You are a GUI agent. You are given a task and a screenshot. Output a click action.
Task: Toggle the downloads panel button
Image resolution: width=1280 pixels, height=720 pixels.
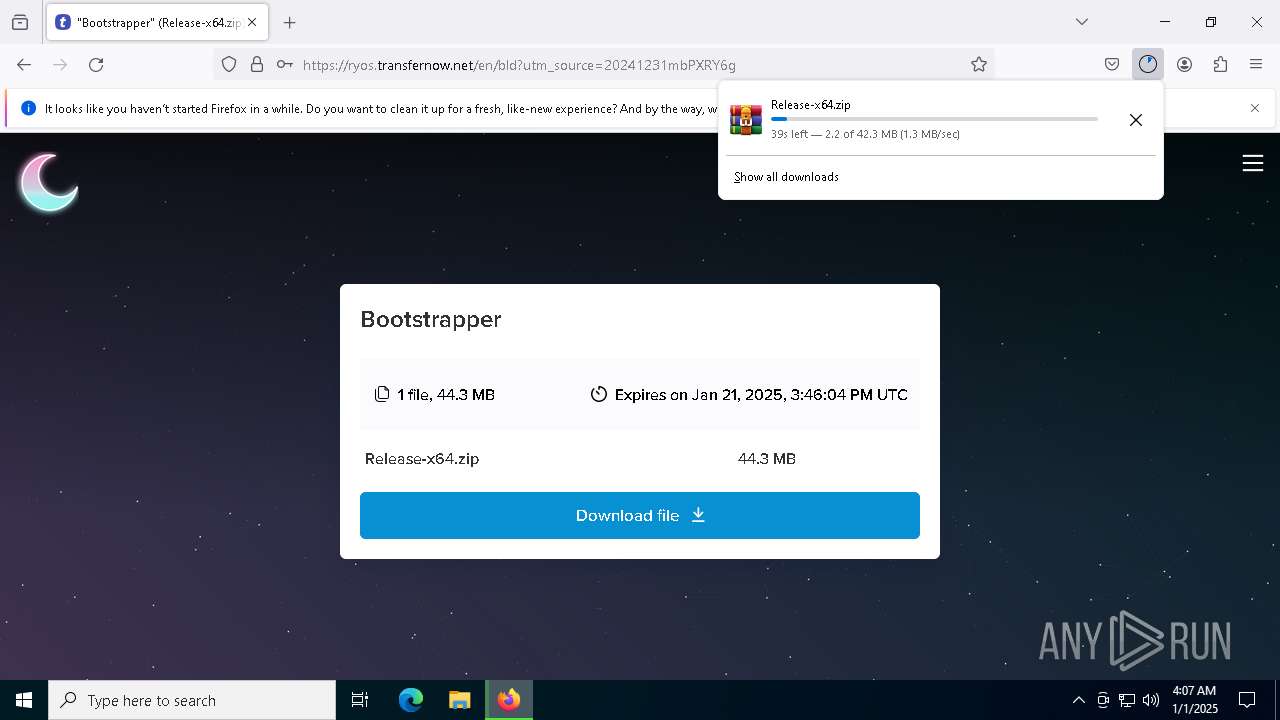point(1148,65)
